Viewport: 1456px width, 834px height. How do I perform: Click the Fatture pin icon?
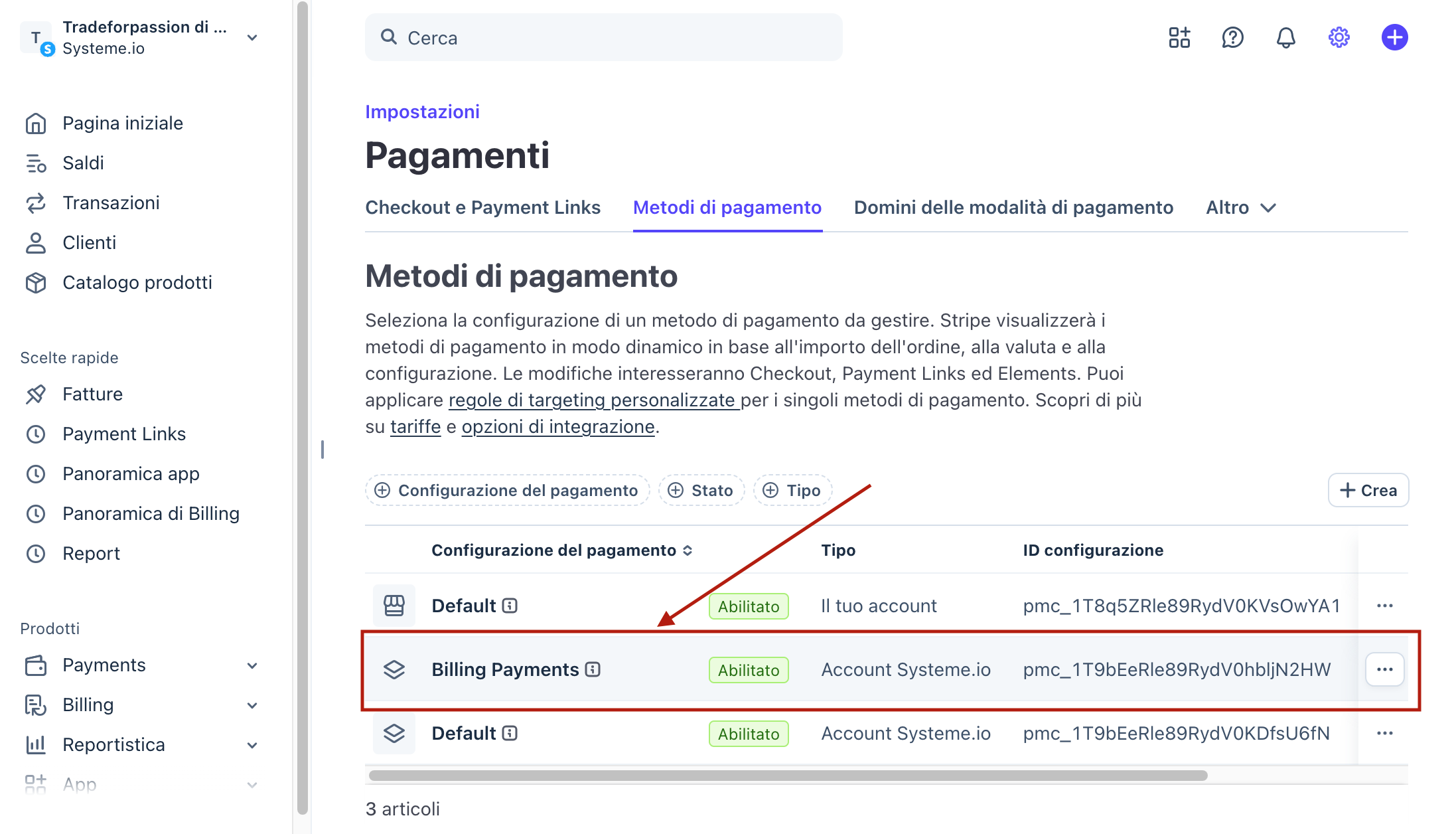pyautogui.click(x=36, y=394)
